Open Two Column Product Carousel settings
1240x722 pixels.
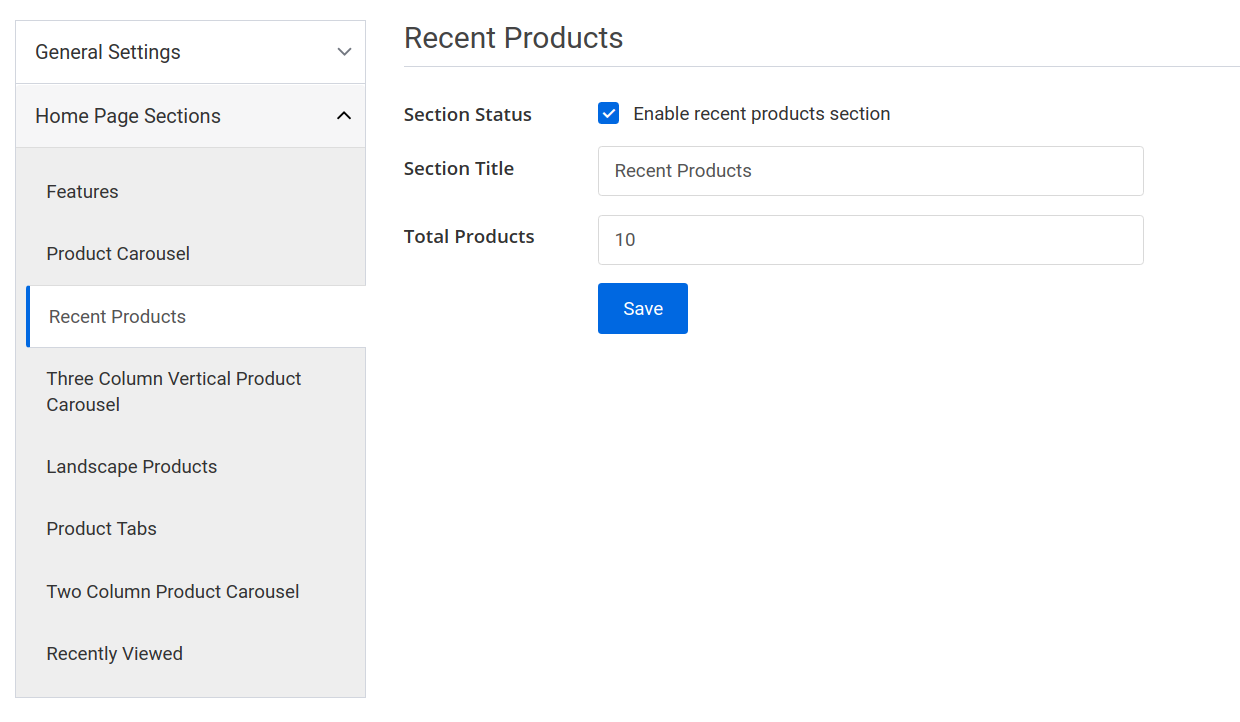click(x=172, y=591)
